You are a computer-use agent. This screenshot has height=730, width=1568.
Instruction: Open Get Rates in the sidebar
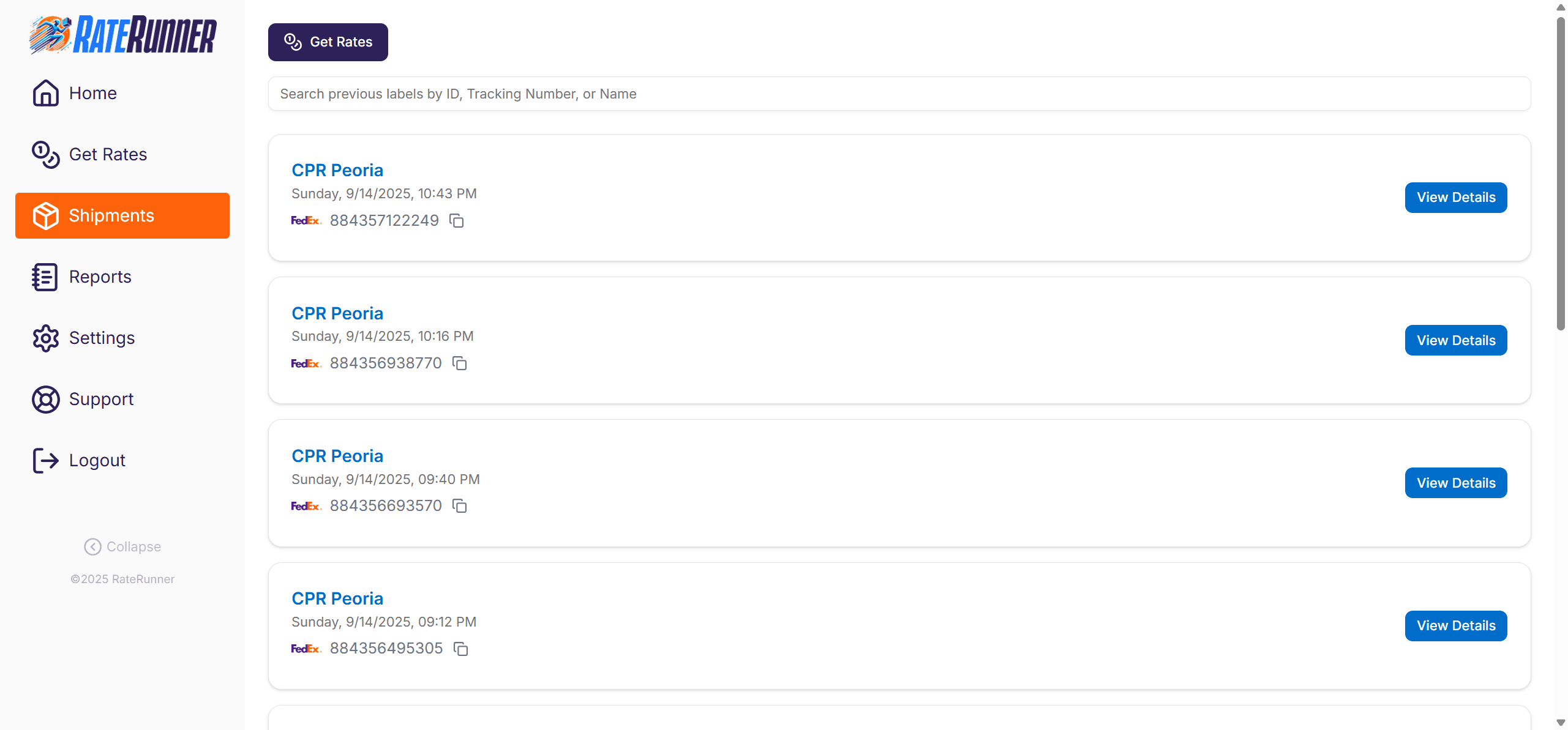click(x=108, y=154)
